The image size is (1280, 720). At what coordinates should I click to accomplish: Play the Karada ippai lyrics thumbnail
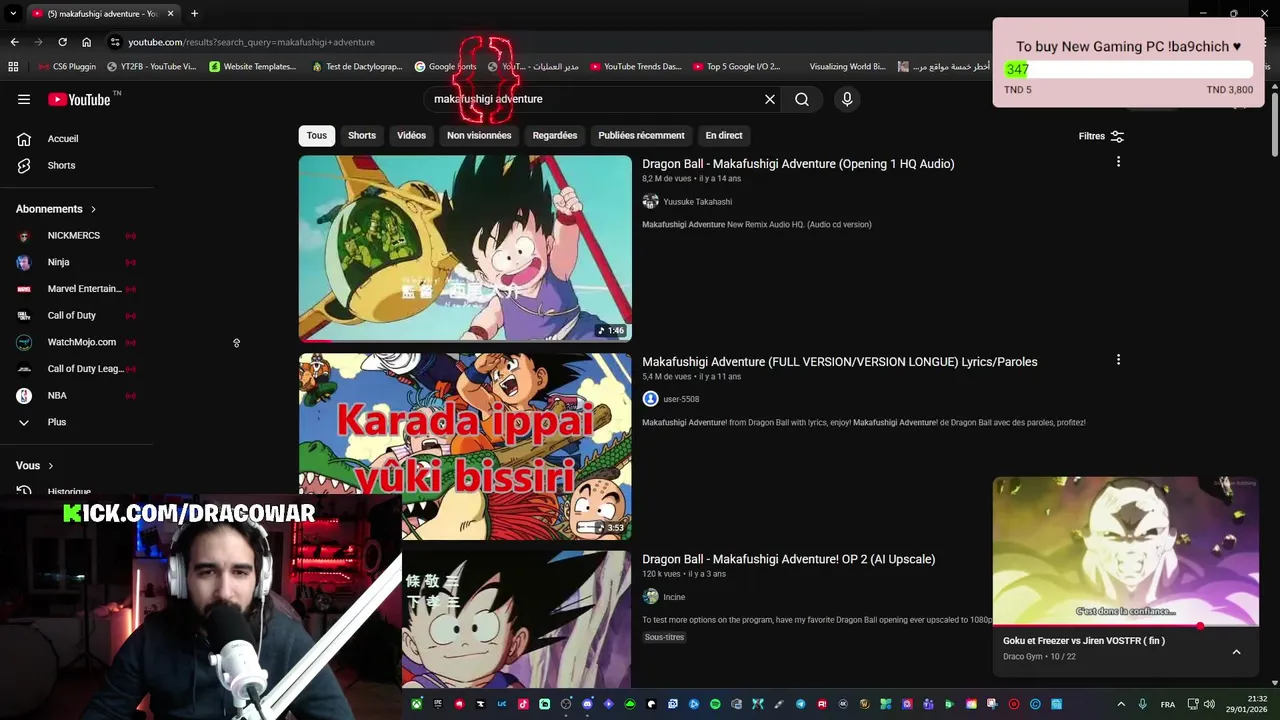click(465, 446)
